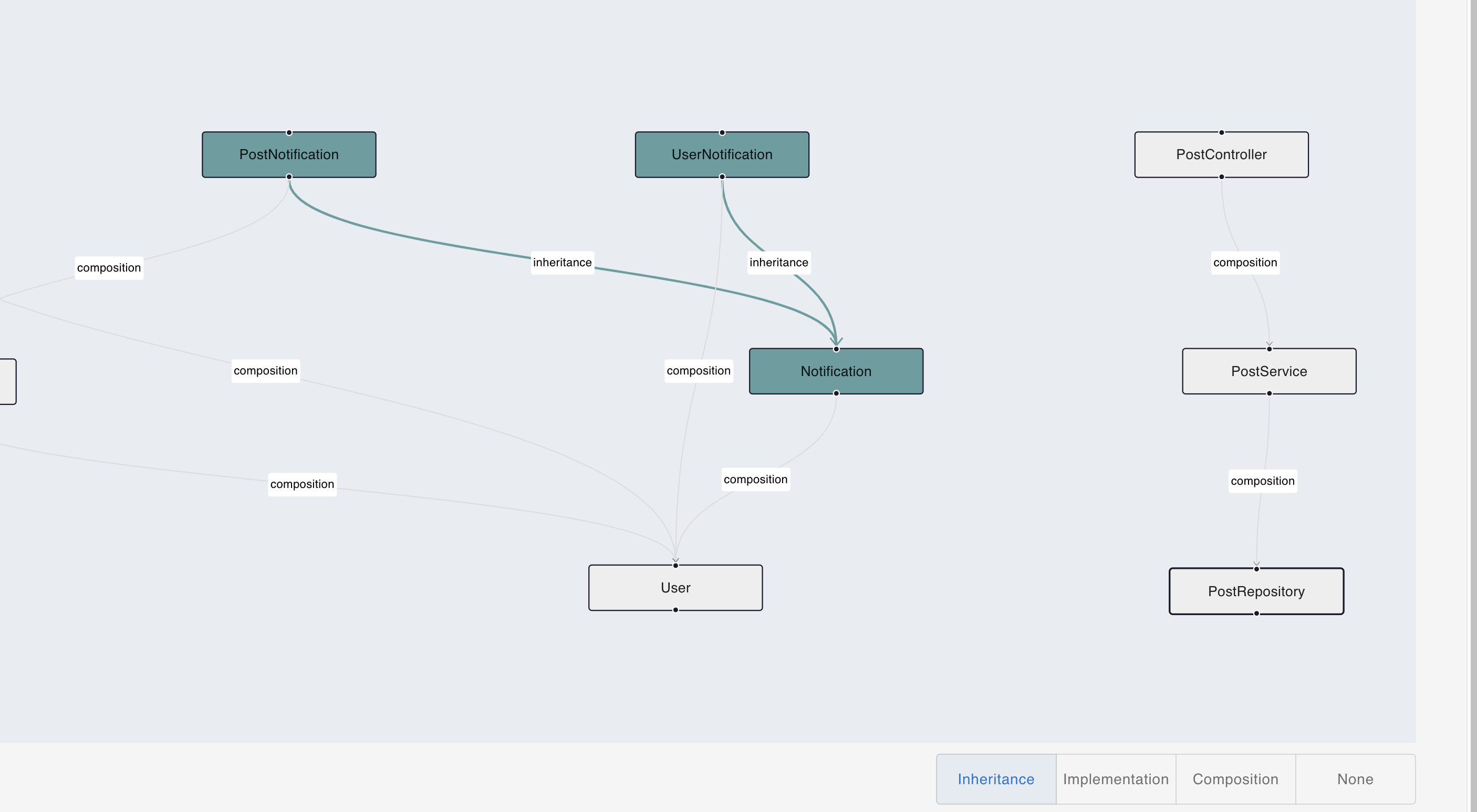The image size is (1477, 812).
Task: Click top connector dot of Notification node
Action: pos(836,349)
